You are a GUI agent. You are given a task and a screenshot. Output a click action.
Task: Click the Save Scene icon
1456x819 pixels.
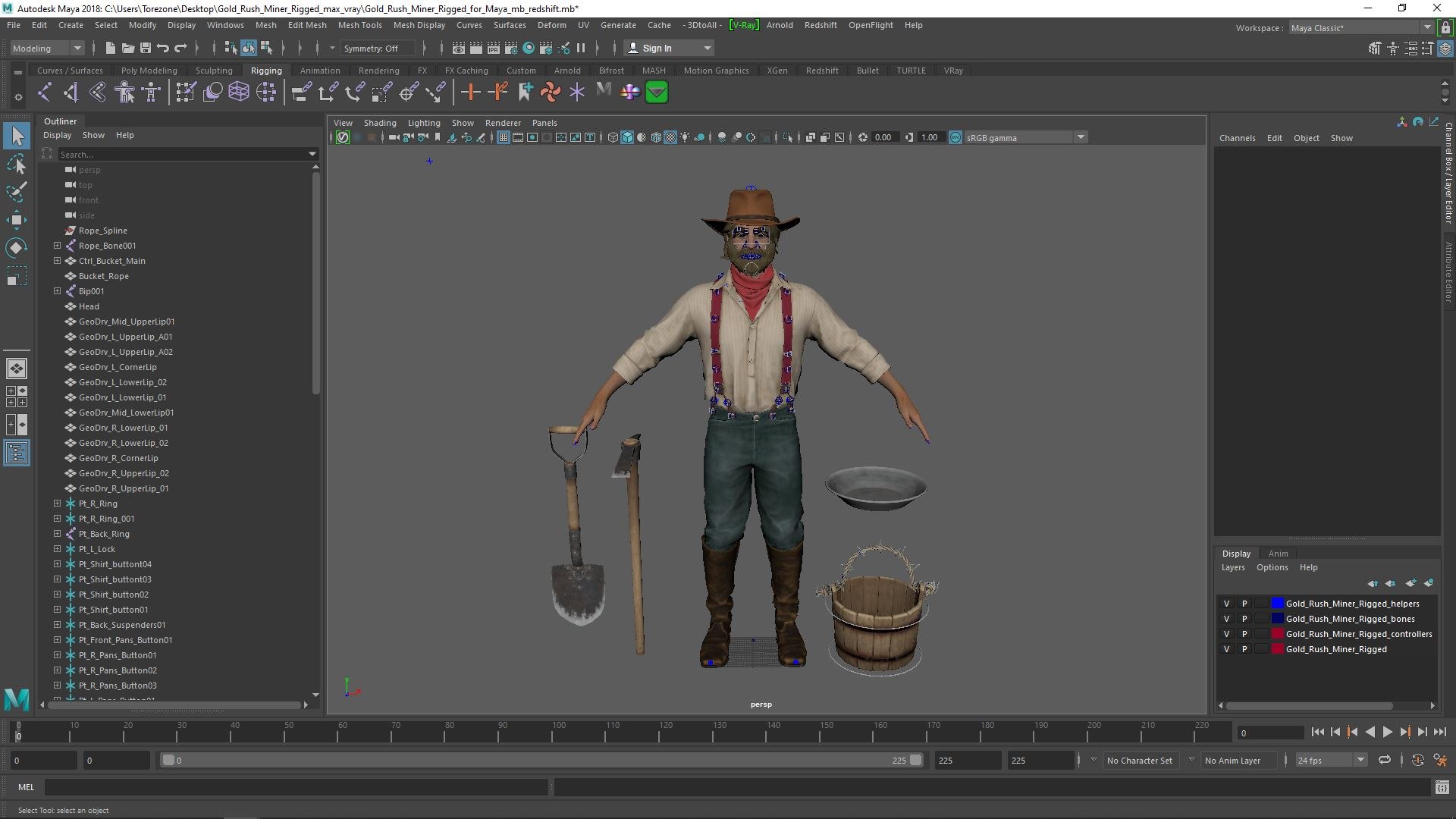[146, 48]
